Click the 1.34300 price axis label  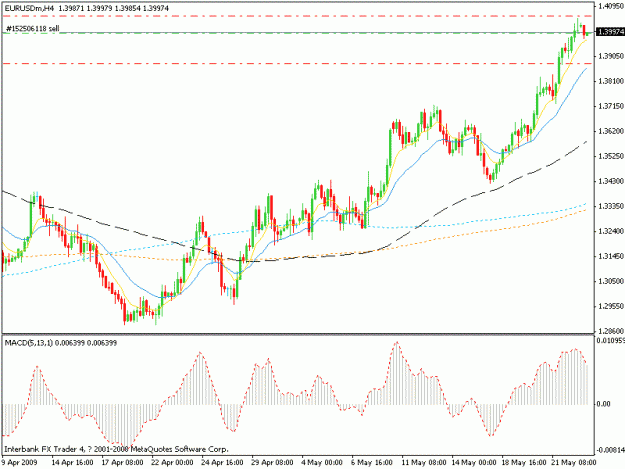coord(611,182)
